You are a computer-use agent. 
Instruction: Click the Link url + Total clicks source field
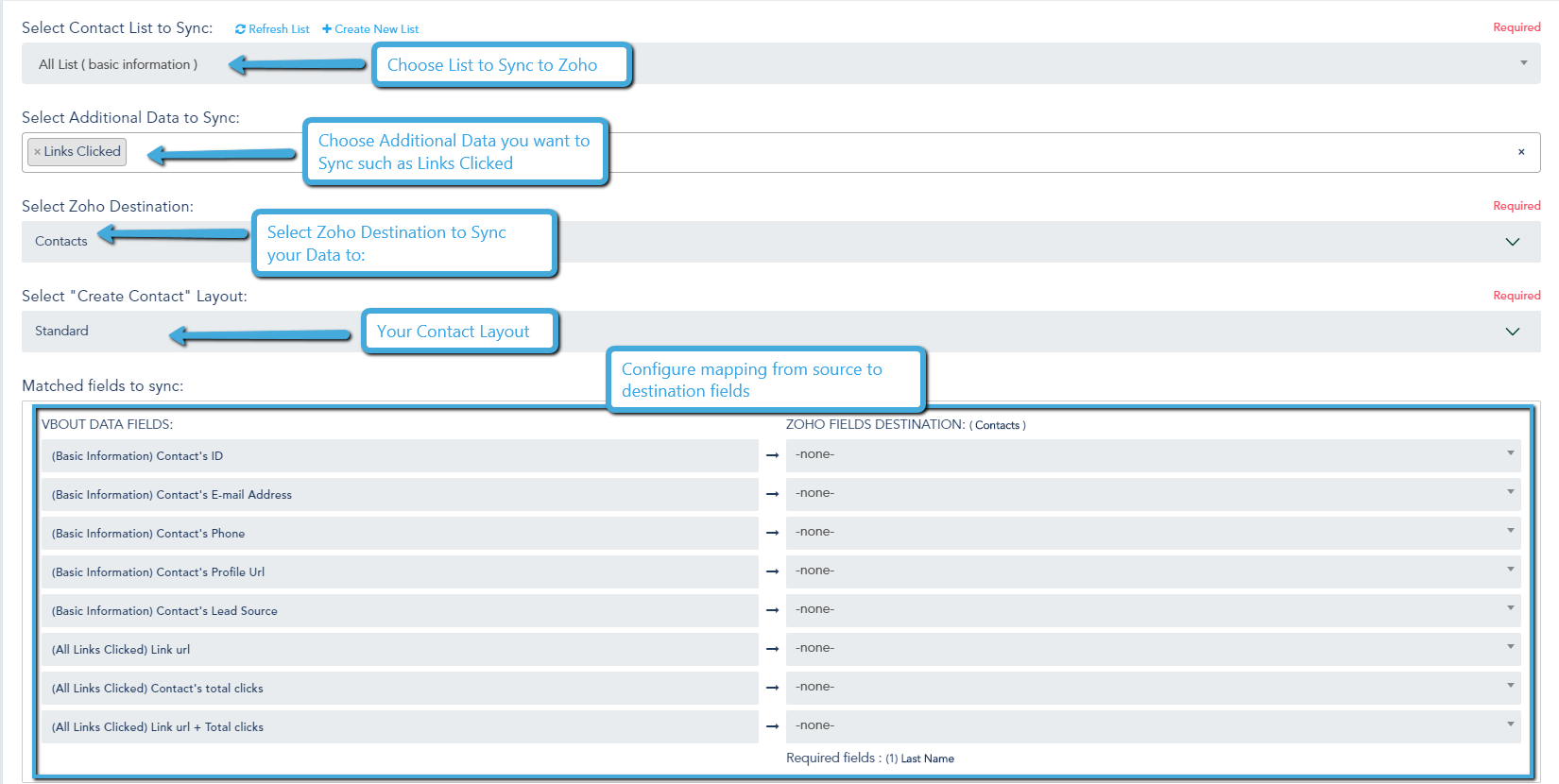click(x=400, y=726)
